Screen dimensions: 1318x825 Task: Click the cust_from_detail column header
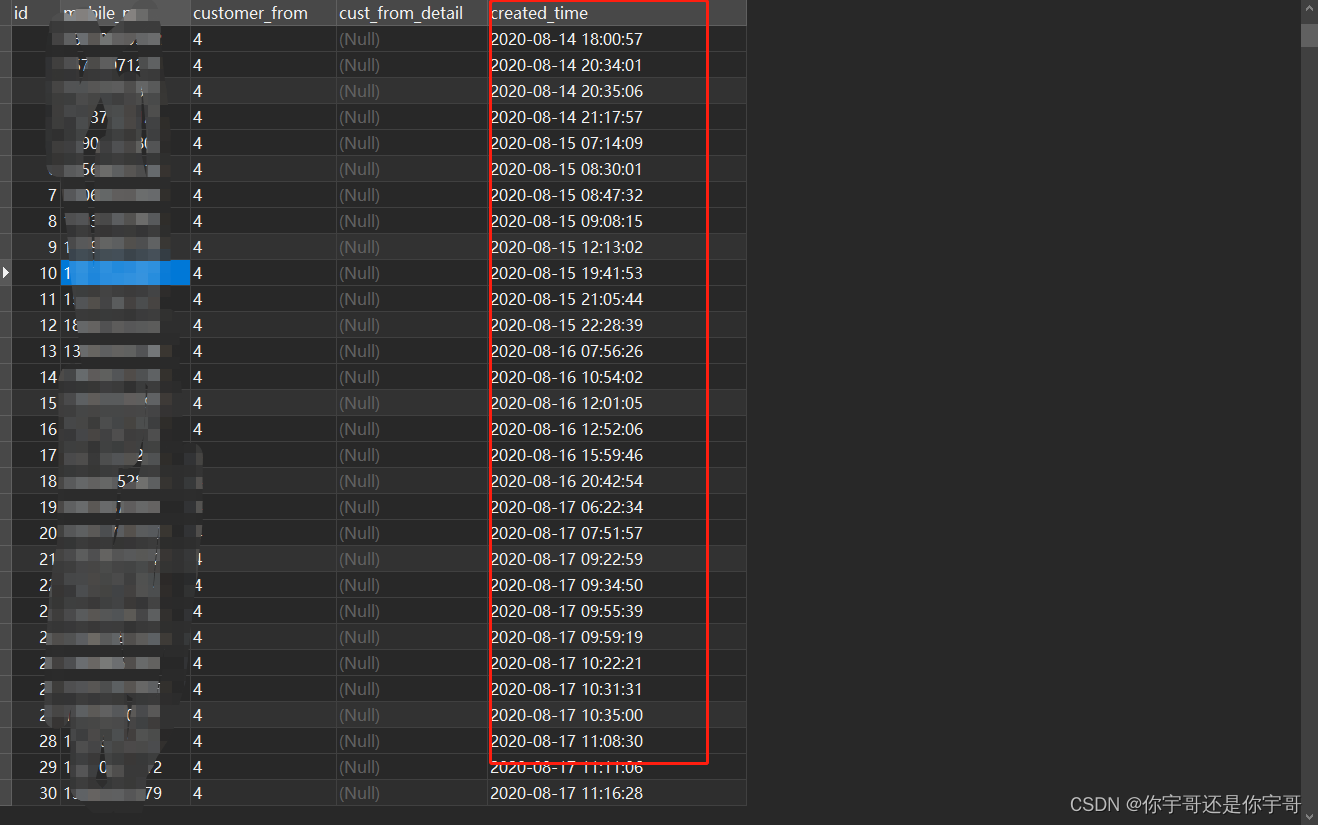point(412,13)
